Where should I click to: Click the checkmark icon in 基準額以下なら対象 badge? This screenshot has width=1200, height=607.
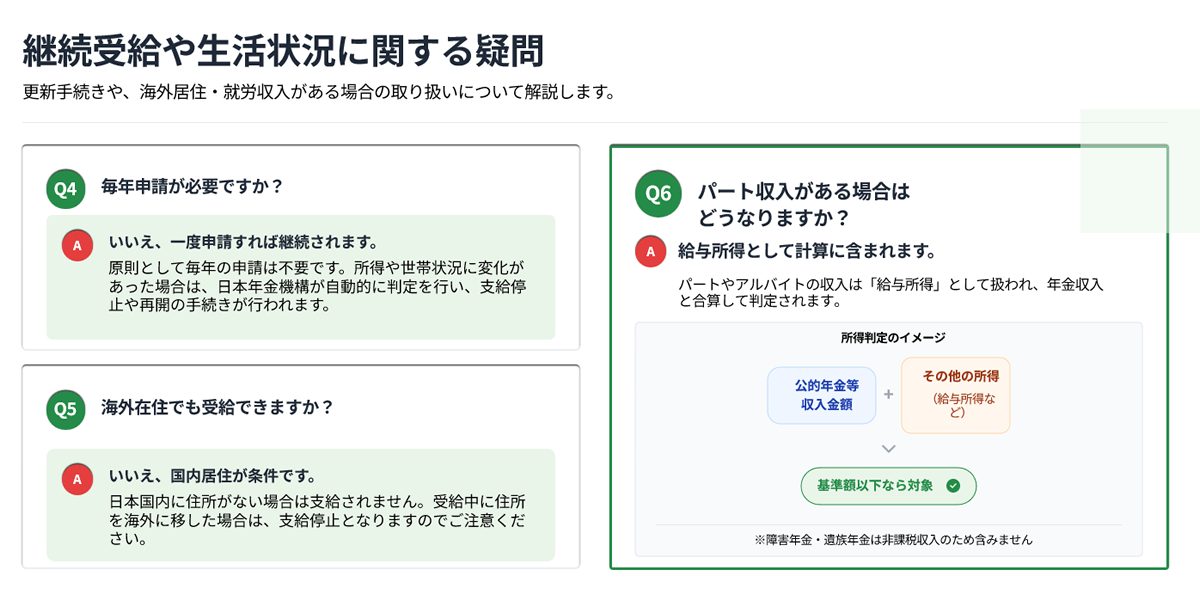tap(953, 486)
